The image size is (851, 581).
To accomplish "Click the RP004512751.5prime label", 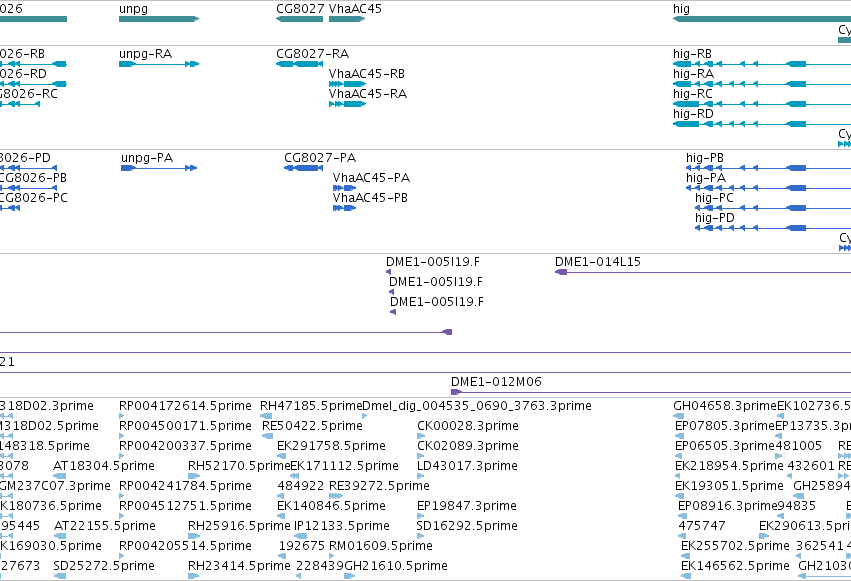I will 185,506.
